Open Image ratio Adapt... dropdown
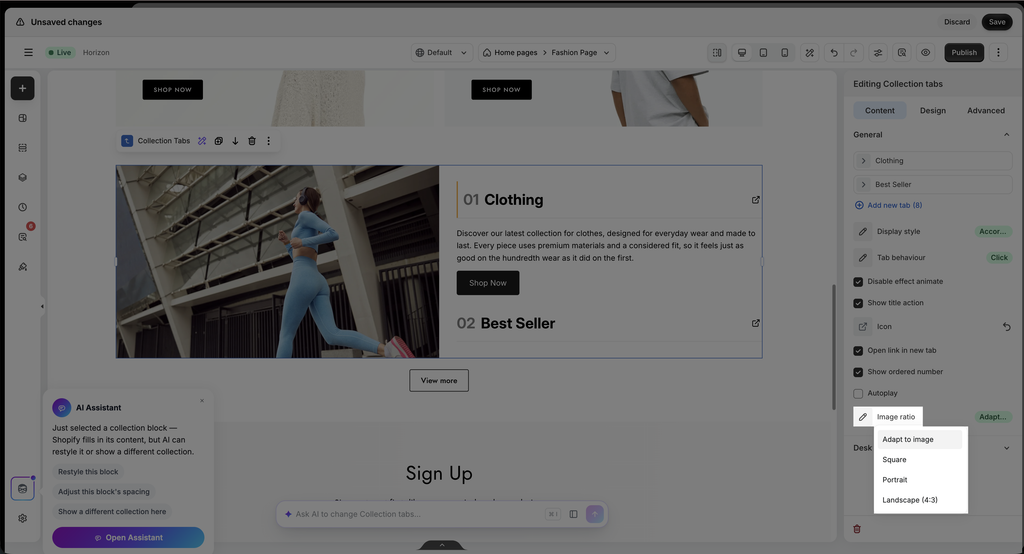 pyautogui.click(x=993, y=417)
